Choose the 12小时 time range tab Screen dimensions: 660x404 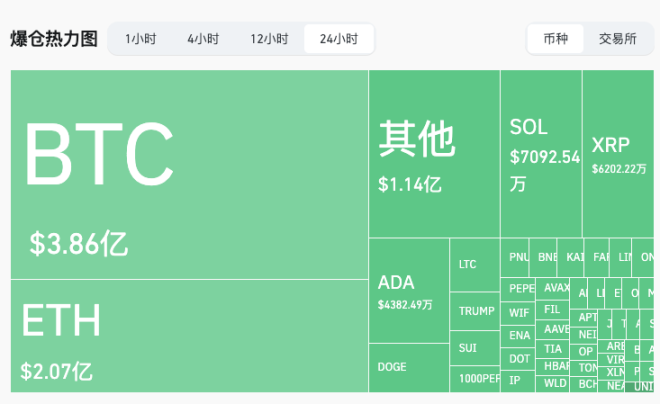tap(269, 39)
